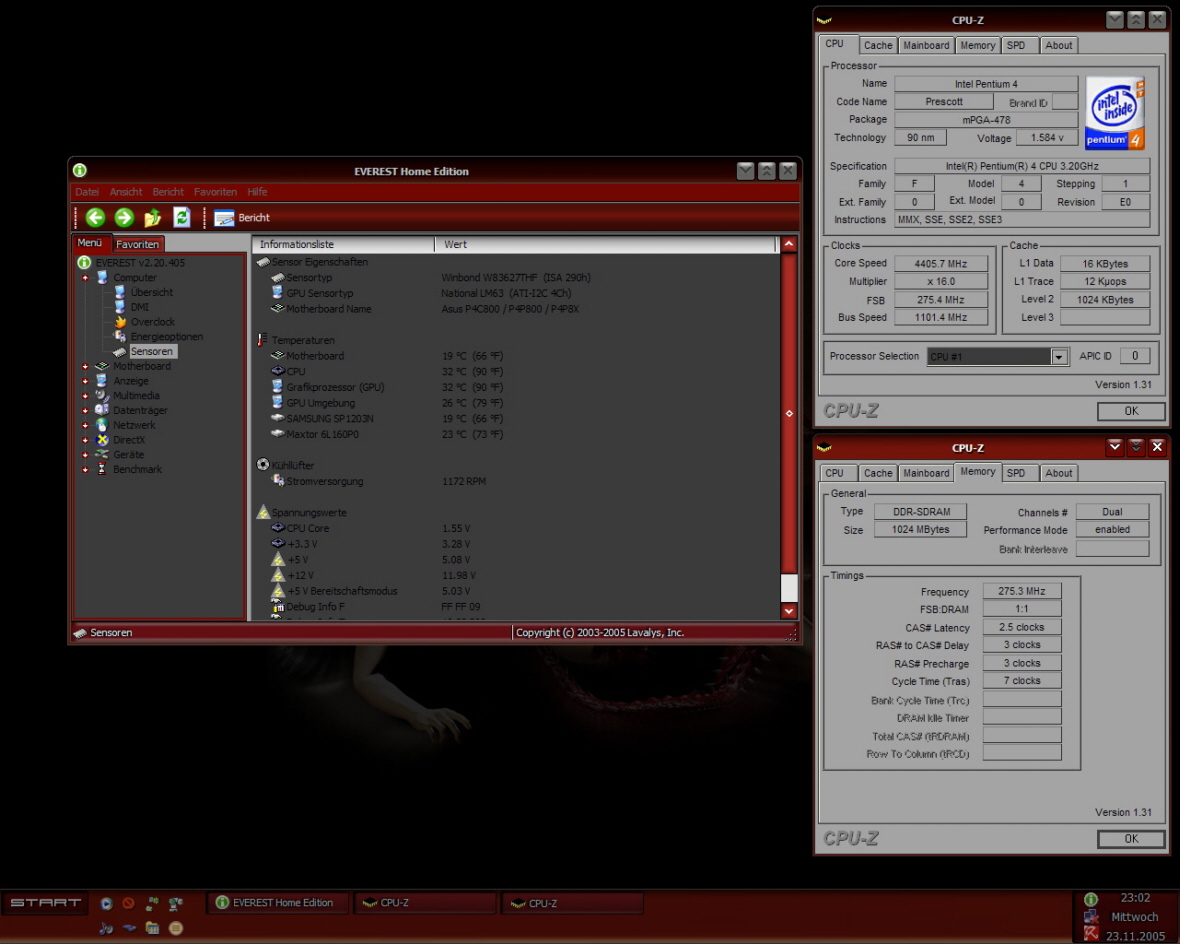Screen dimensions: 1180x944
Task: Select the CPU temperature row
Action: (x=388, y=372)
